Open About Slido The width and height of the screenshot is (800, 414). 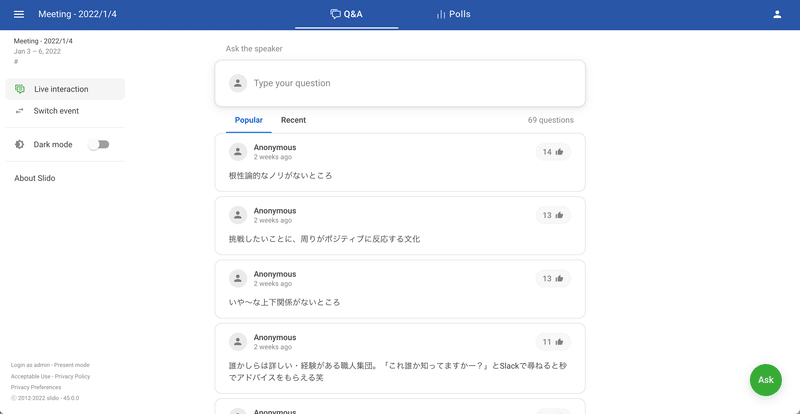(x=35, y=178)
